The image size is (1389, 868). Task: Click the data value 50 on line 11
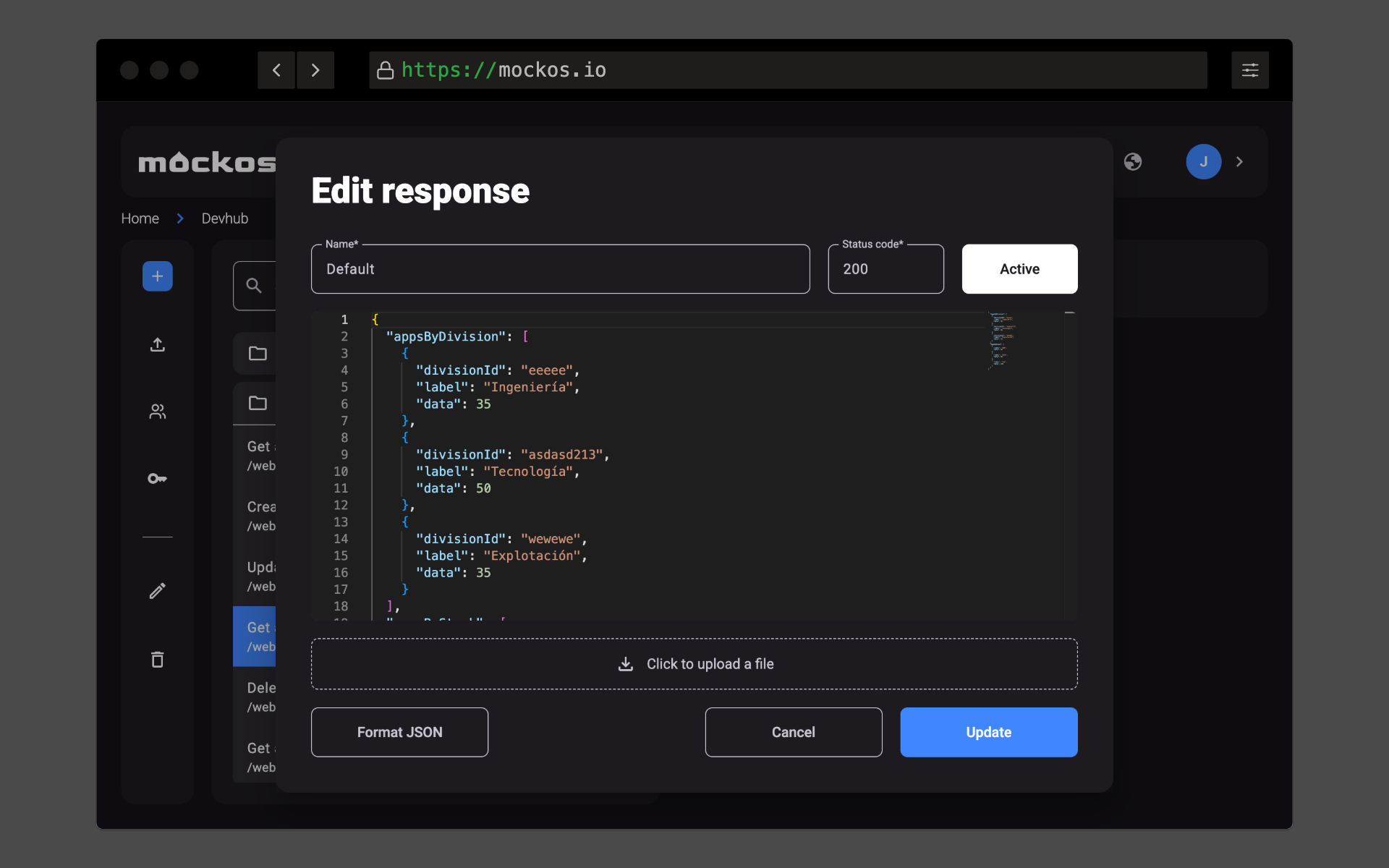click(483, 488)
